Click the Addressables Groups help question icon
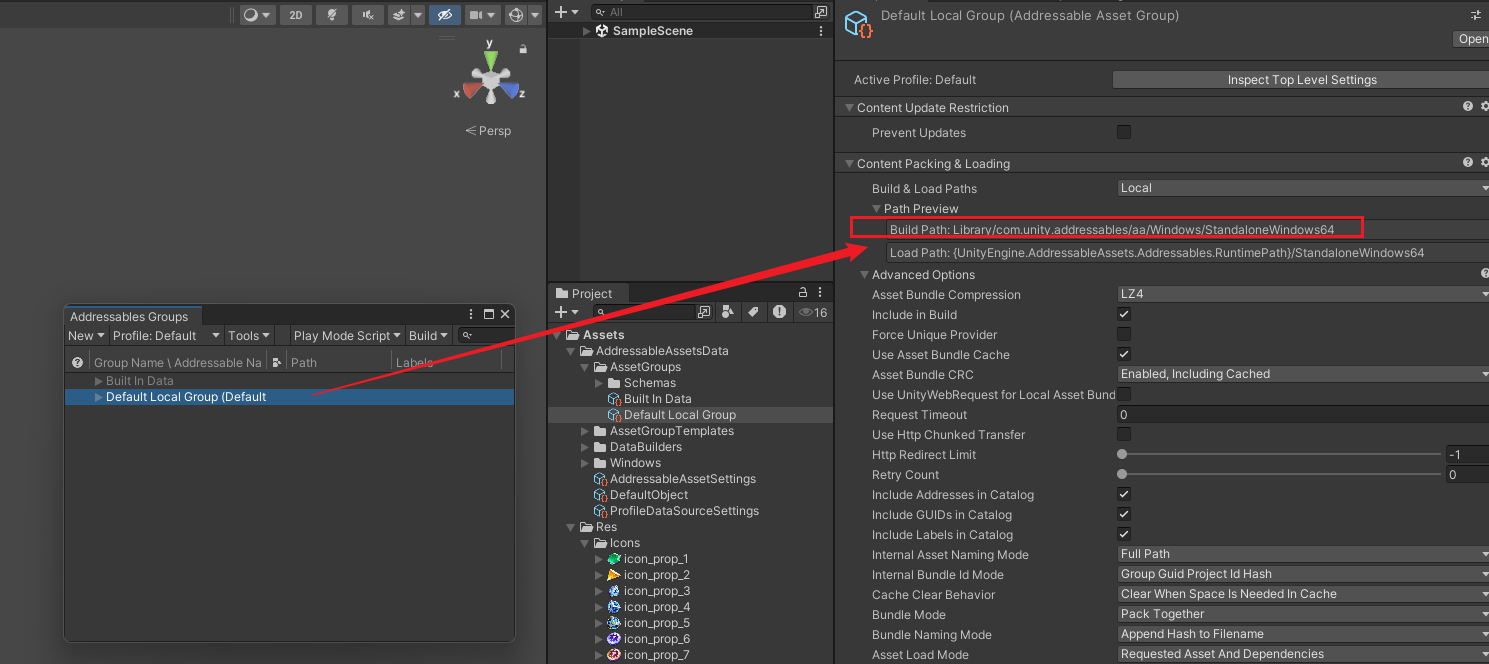 (x=77, y=362)
